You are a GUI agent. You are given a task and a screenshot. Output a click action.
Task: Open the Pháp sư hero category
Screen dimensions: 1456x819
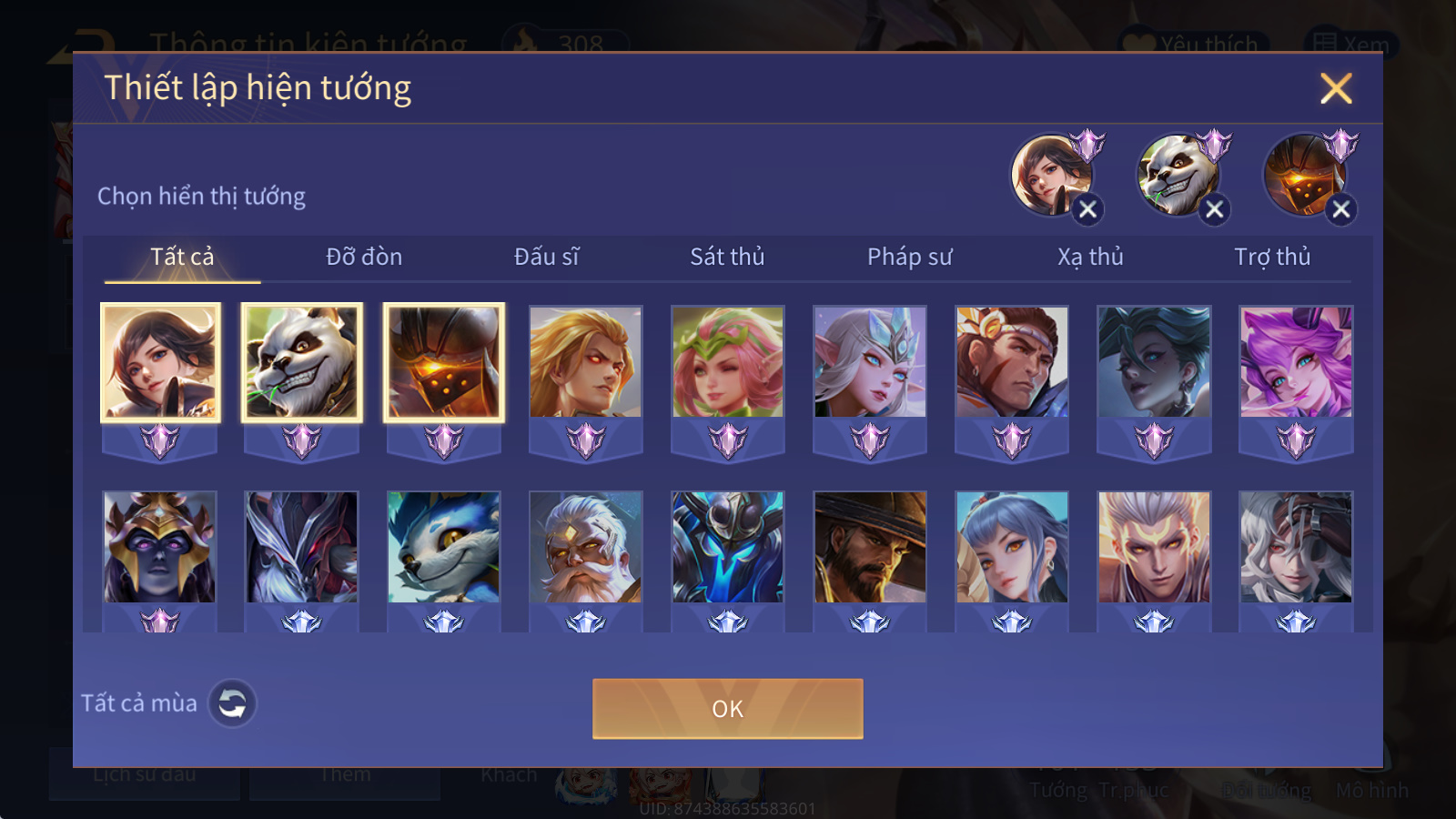pyautogui.click(x=909, y=257)
